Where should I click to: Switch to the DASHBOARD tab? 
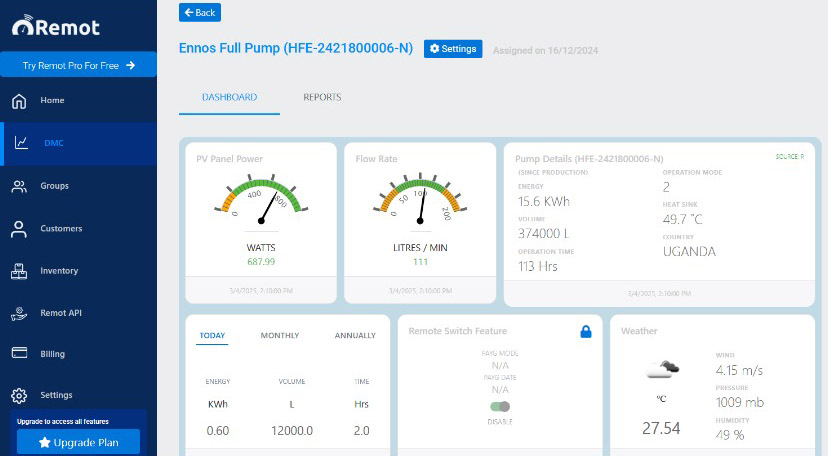pos(229,97)
